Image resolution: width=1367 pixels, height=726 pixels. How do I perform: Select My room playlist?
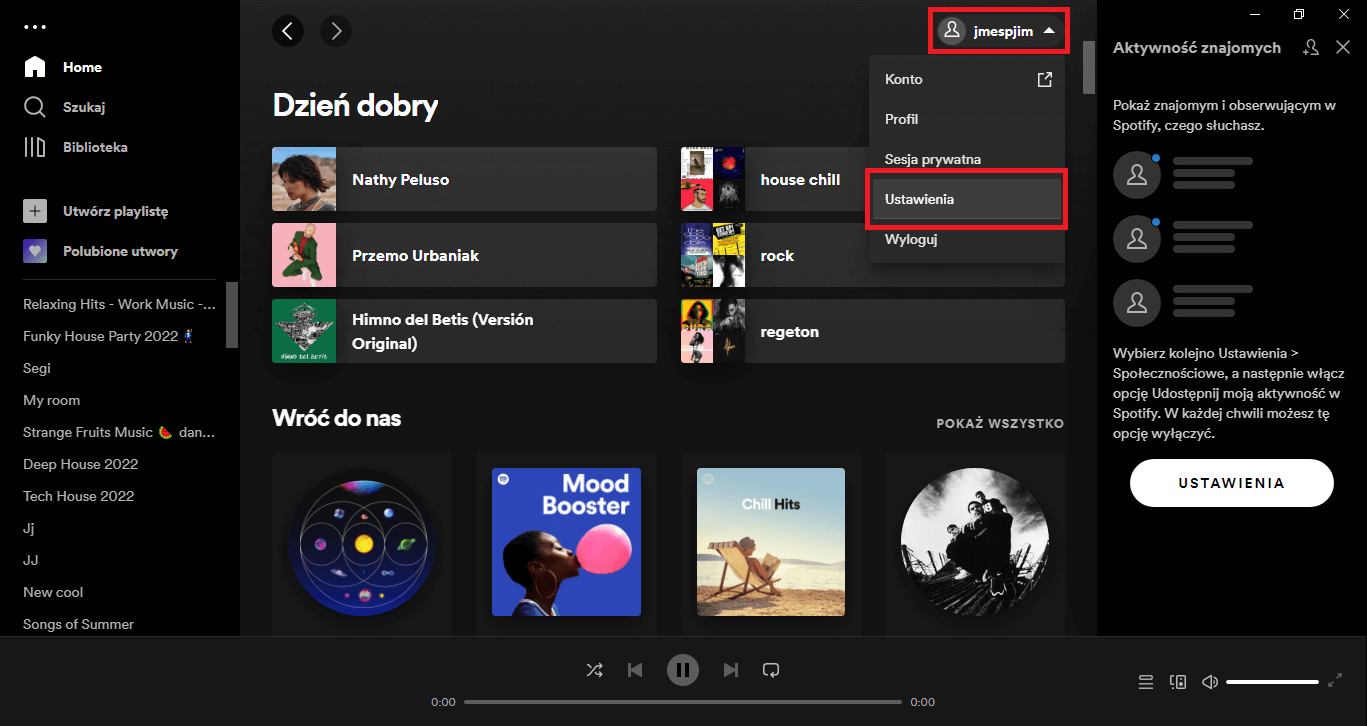coord(51,400)
